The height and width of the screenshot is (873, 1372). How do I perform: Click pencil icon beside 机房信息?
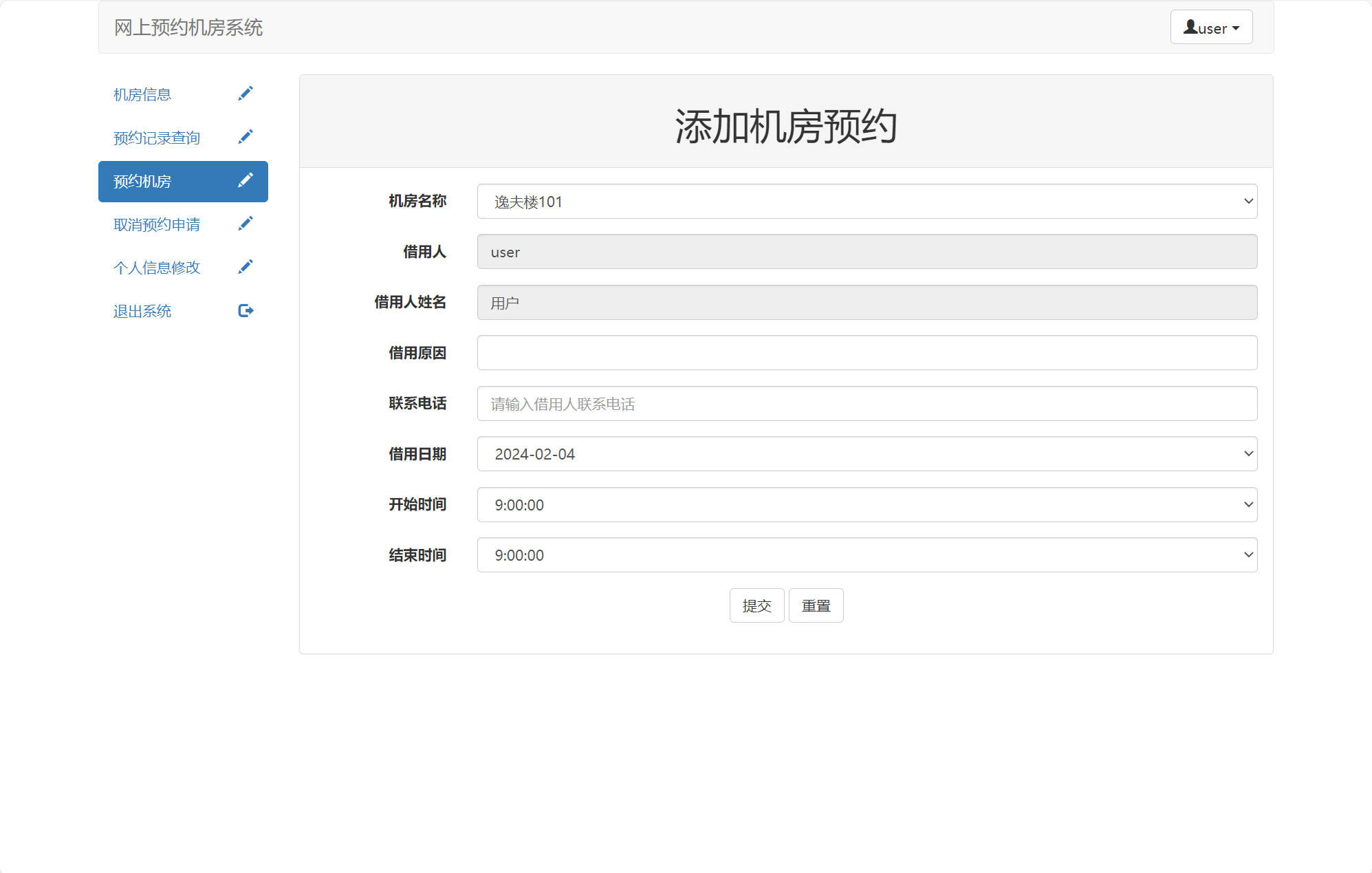click(x=246, y=94)
